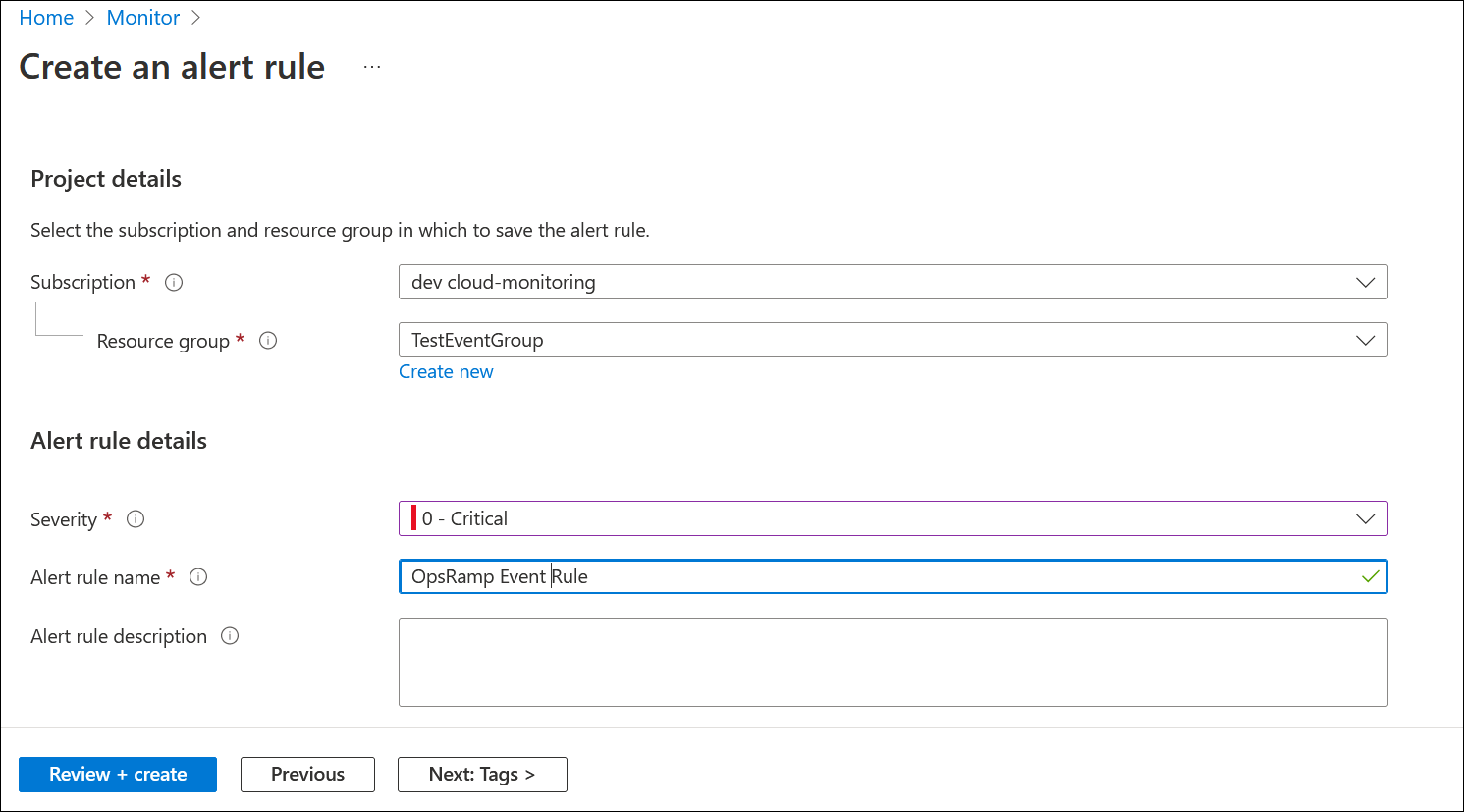Click the Resource group info icon
Screen dimensions: 1464x812
click(x=268, y=341)
